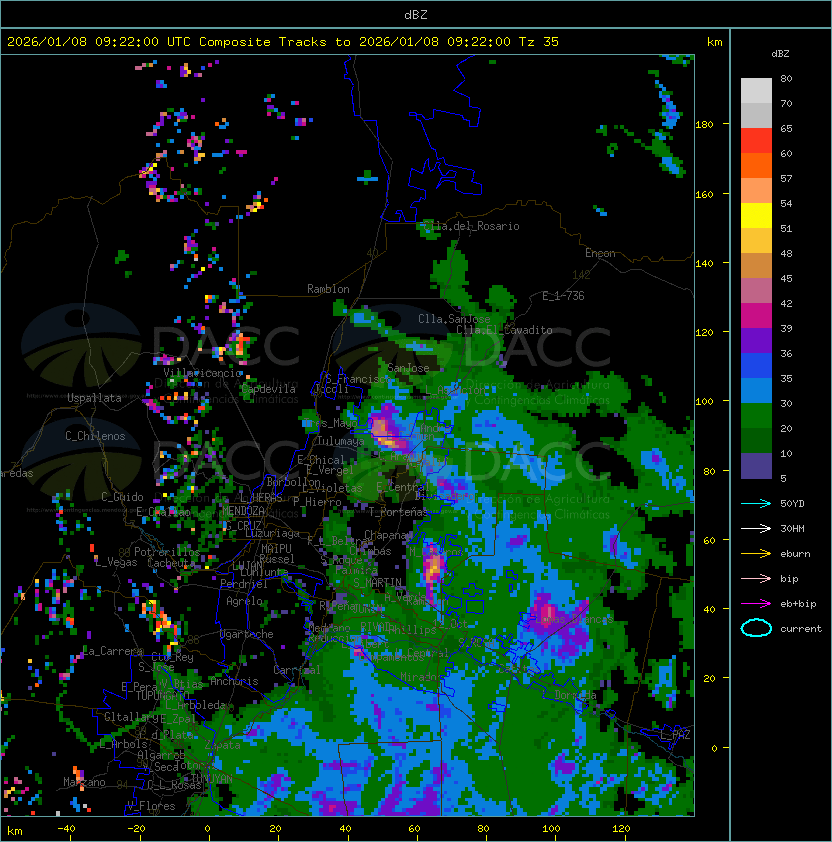Pick the dark orange 57-60 dBZ swatch
832x842 pixels.
coord(756,166)
